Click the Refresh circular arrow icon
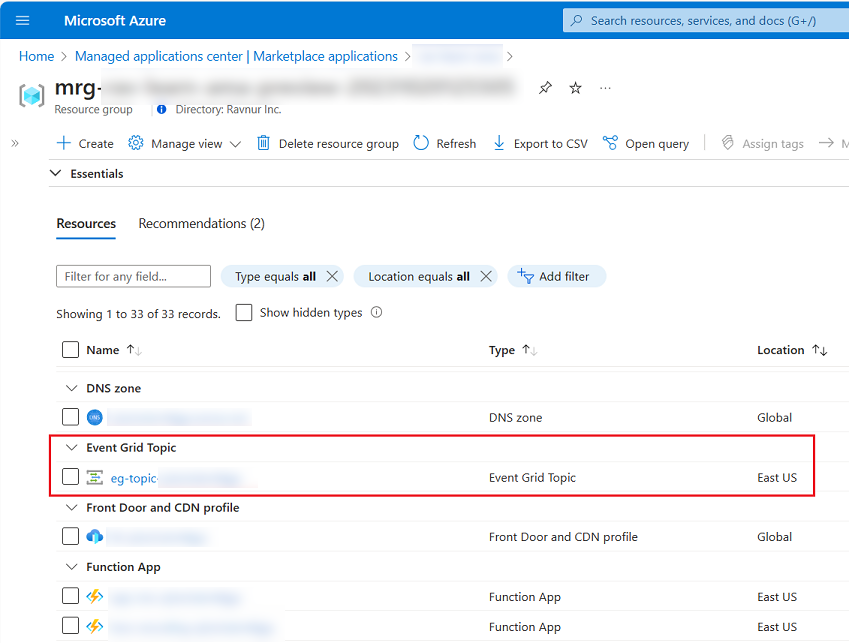This screenshot has height=643, width=849. click(421, 143)
